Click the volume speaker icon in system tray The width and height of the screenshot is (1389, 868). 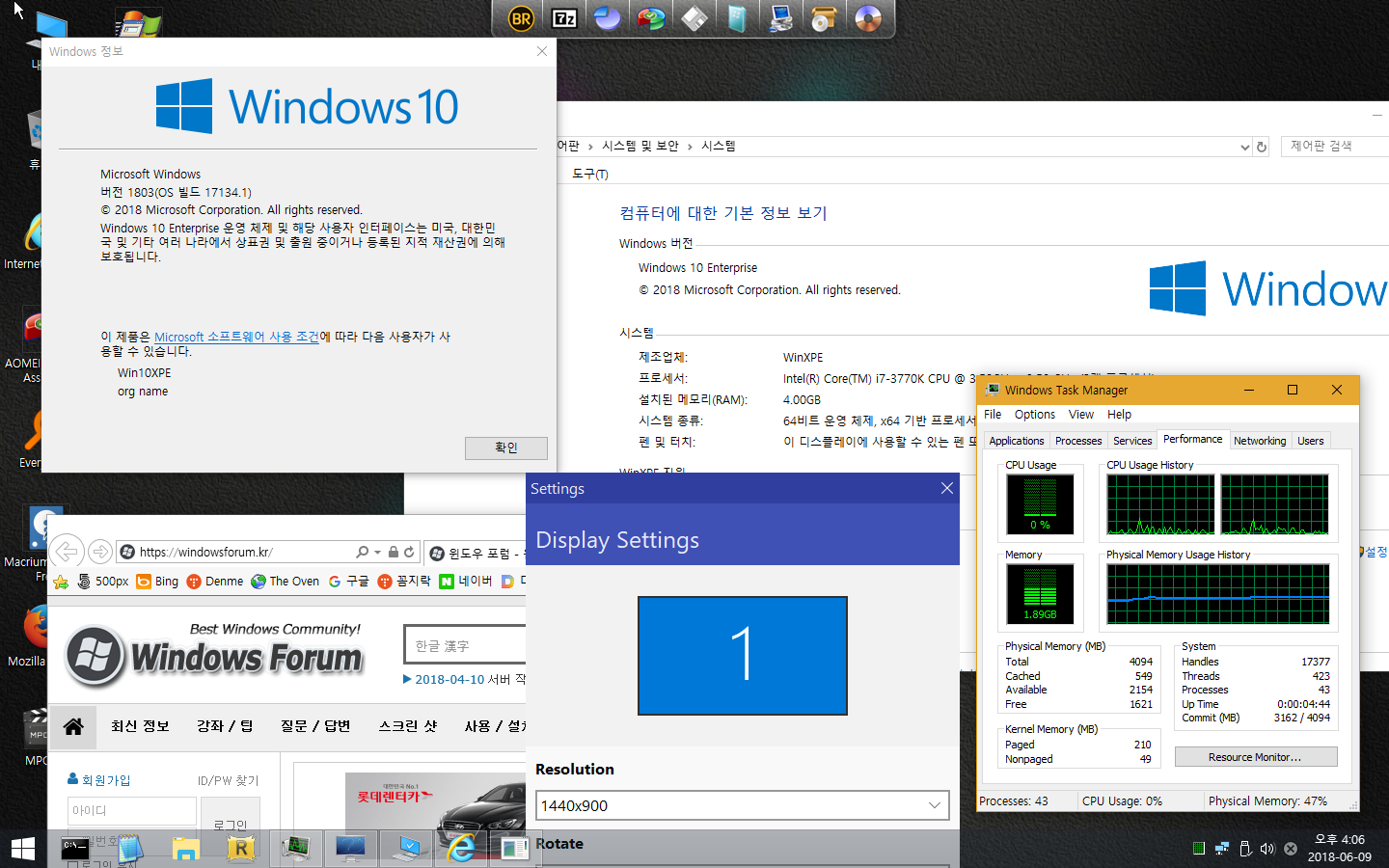point(1267,849)
